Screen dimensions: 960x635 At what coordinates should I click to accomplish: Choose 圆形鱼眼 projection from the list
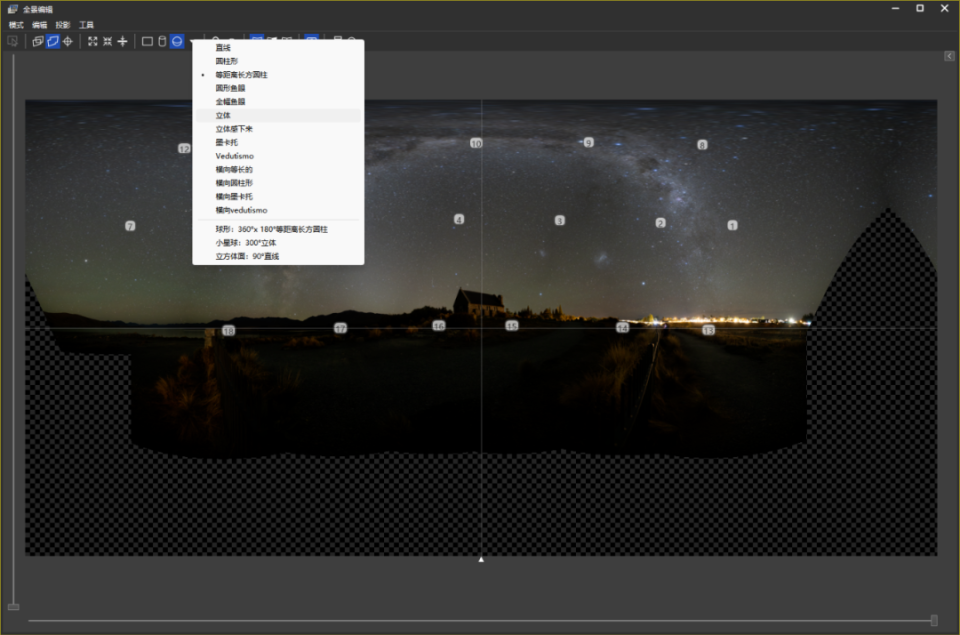(x=230, y=88)
